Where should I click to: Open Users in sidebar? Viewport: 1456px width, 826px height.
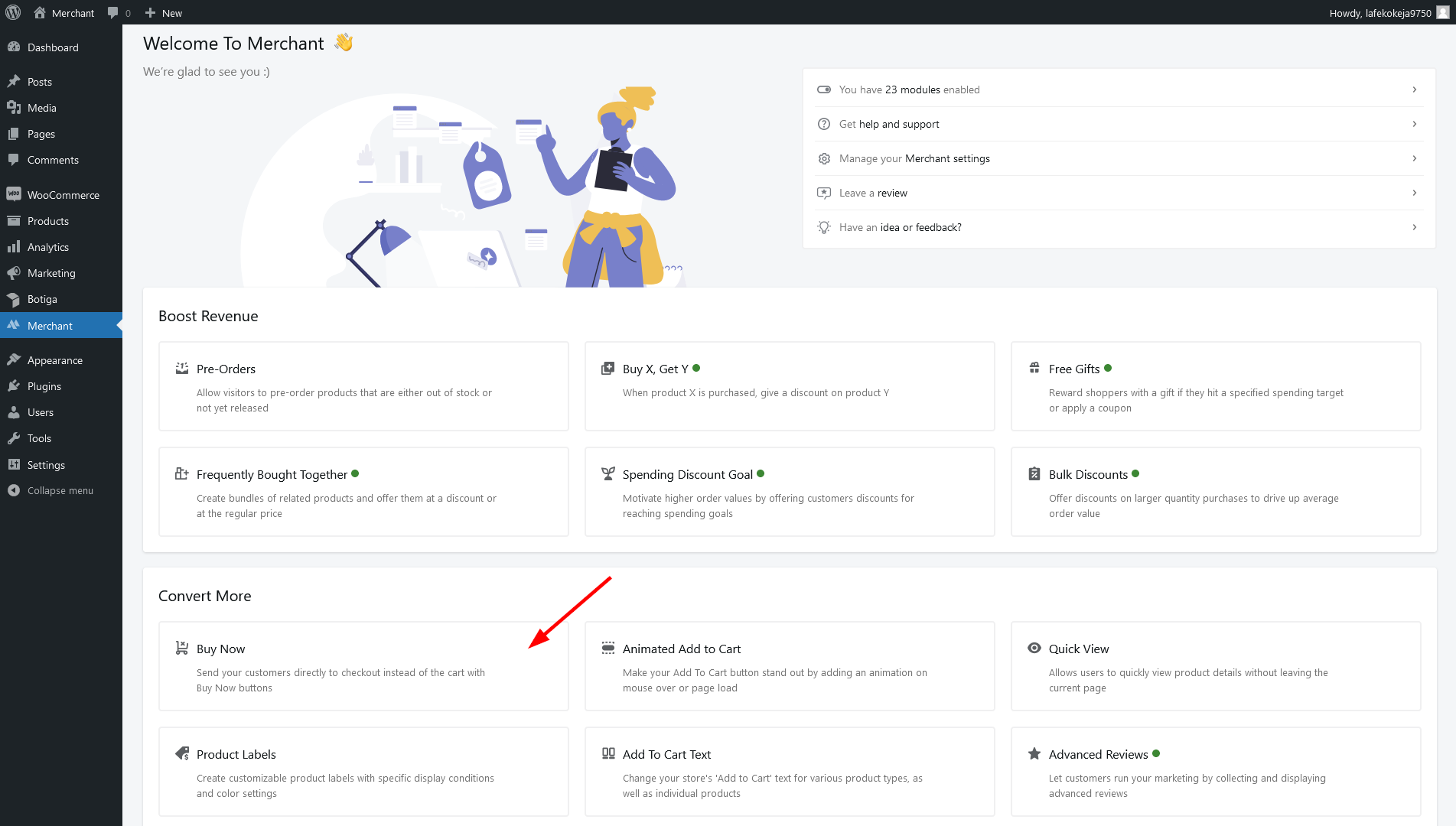point(61,412)
